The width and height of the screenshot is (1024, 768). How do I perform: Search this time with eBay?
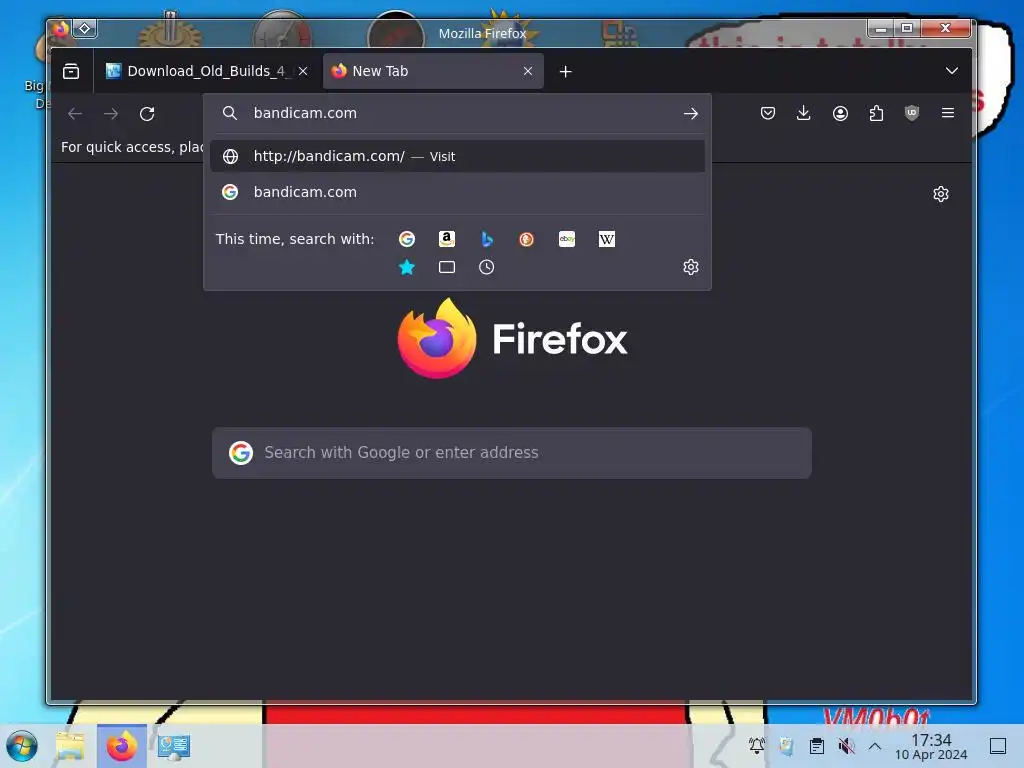pyautogui.click(x=567, y=239)
